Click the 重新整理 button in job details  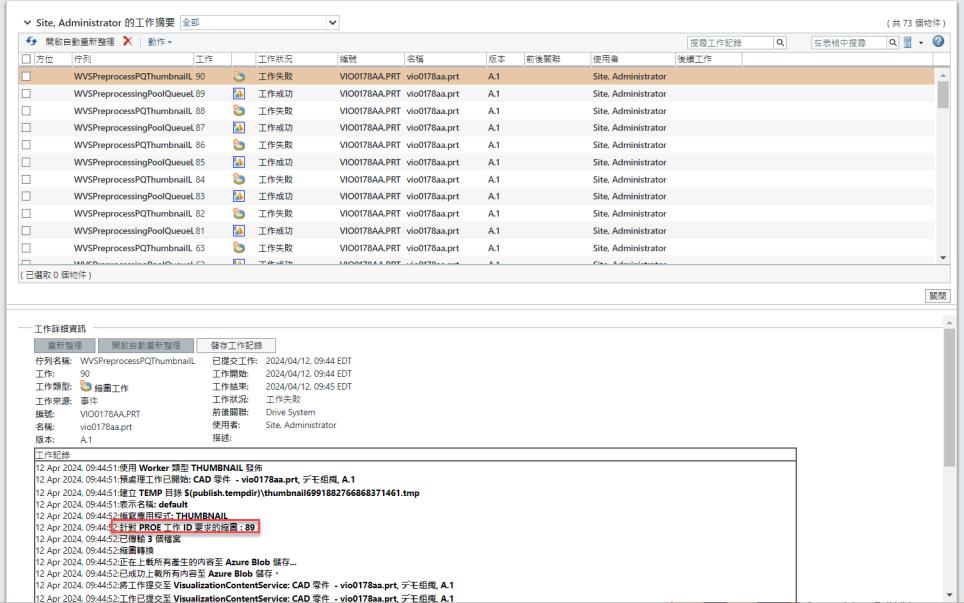point(65,345)
